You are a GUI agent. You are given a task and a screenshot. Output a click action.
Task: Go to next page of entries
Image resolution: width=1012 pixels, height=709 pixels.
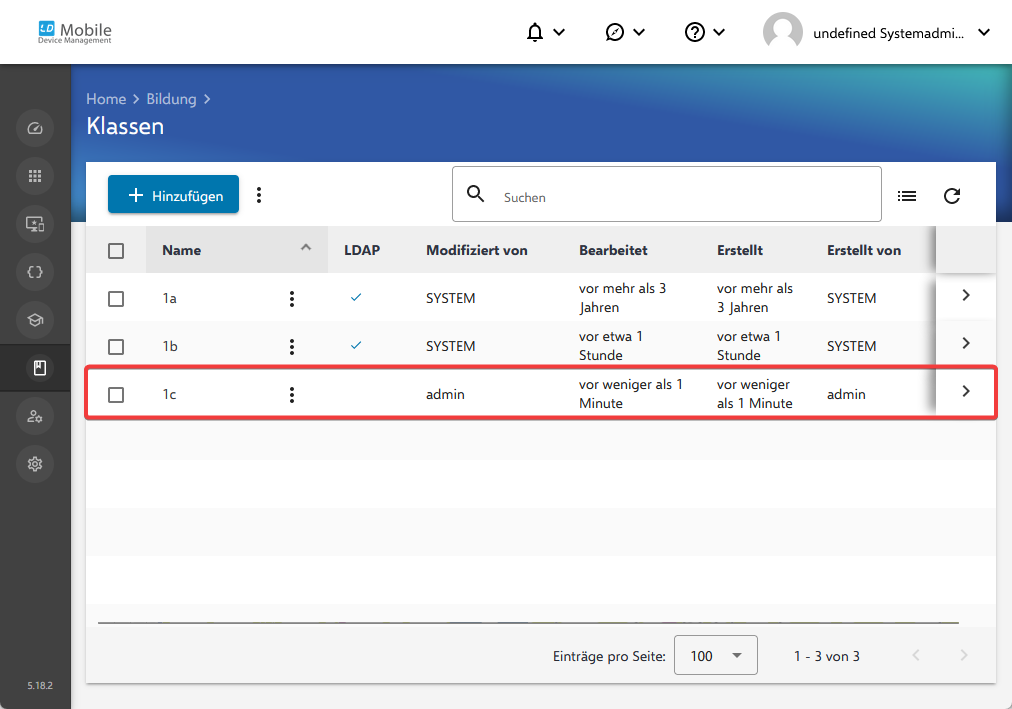click(964, 655)
